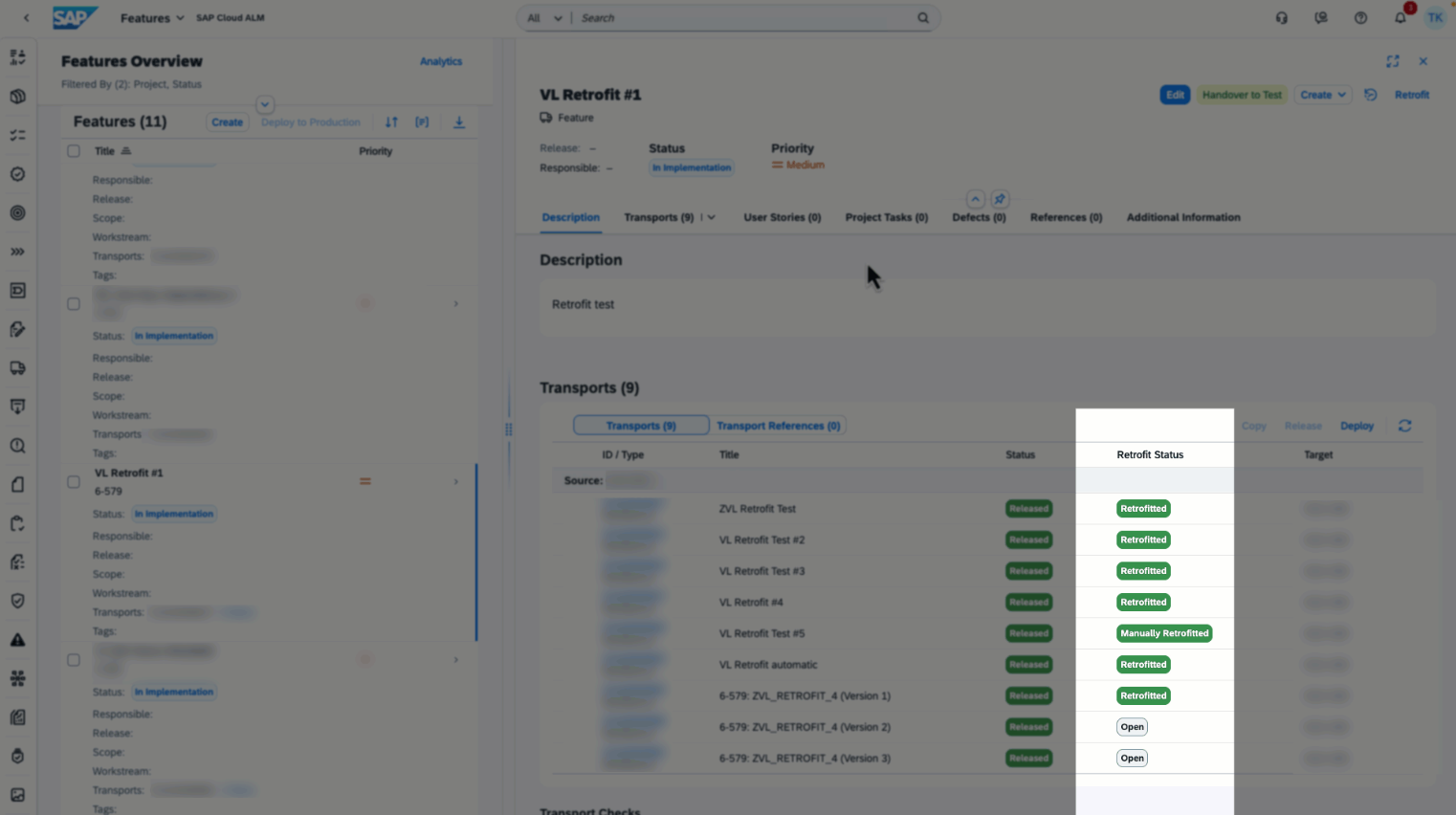Screen dimensions: 1456x815
Task: Enter full screen mode for feature details
Action: [1392, 61]
